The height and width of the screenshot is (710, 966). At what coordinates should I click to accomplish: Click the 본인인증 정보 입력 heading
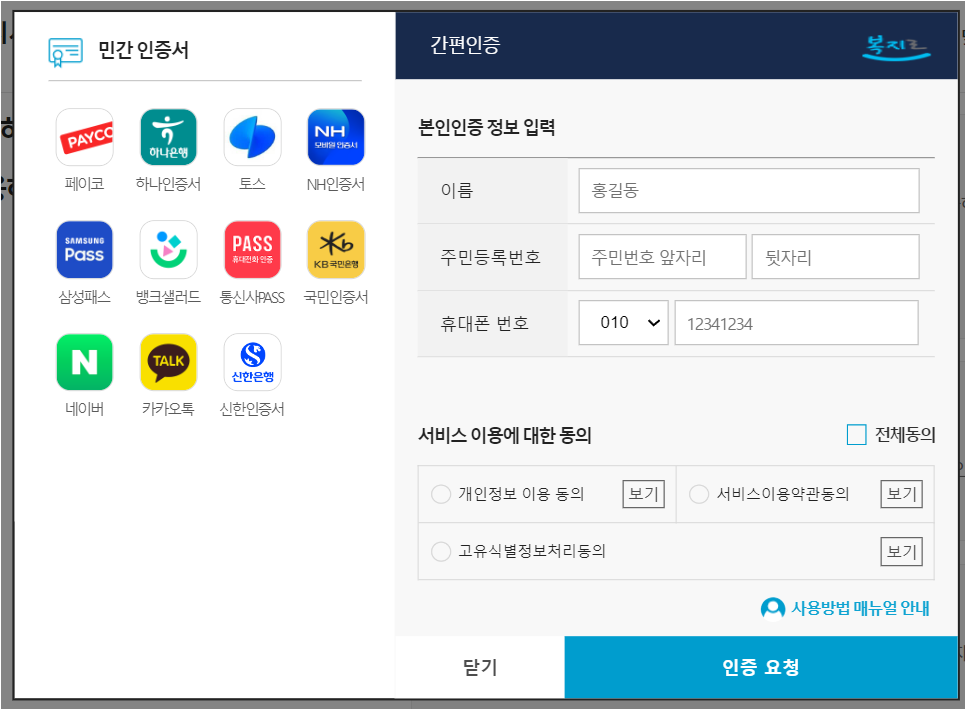click(487, 127)
